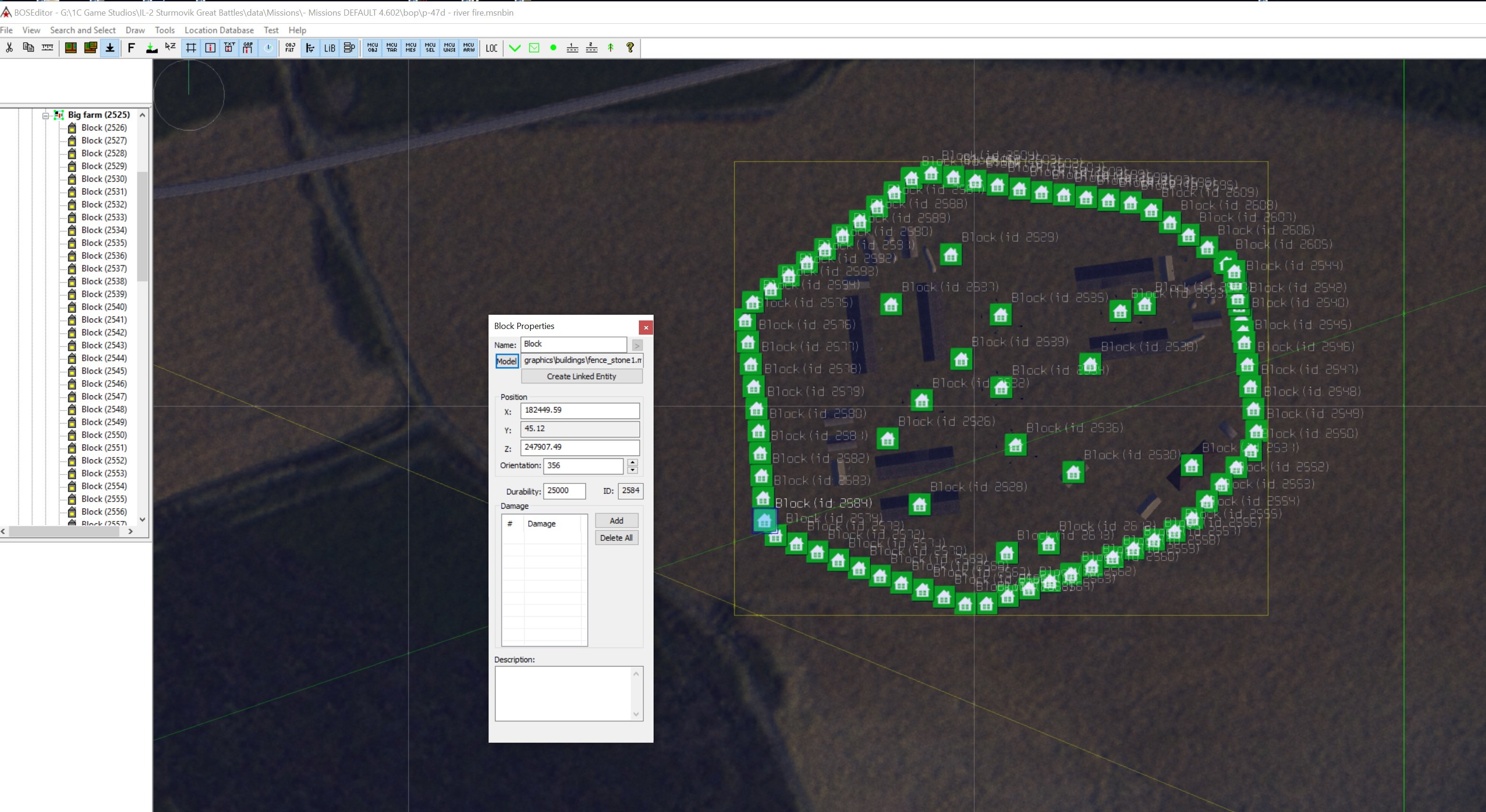Screen dimensions: 1486x812
Task: Click the Cut scissors toolbar icon
Action: pyautogui.click(x=9, y=48)
